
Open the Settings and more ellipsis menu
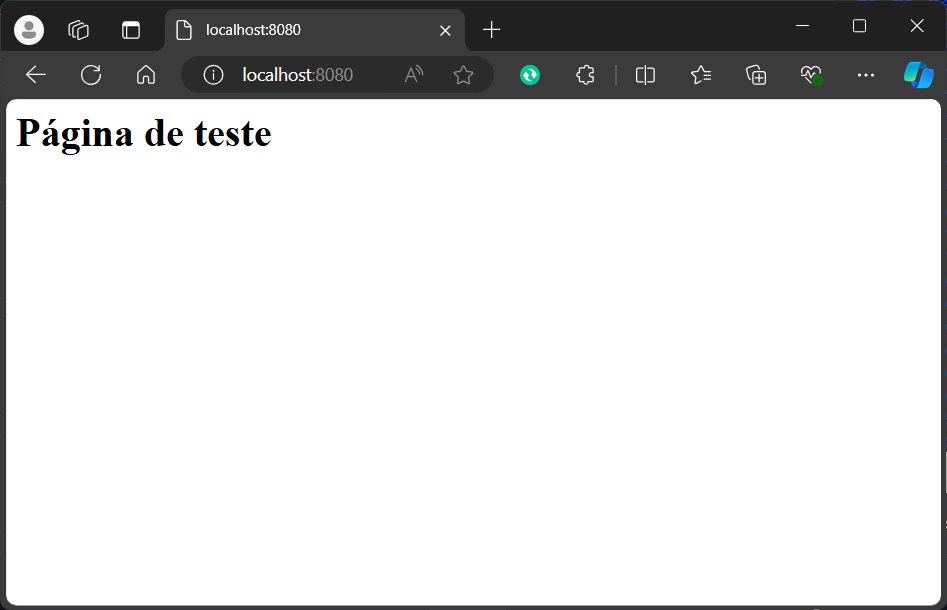(x=866, y=75)
